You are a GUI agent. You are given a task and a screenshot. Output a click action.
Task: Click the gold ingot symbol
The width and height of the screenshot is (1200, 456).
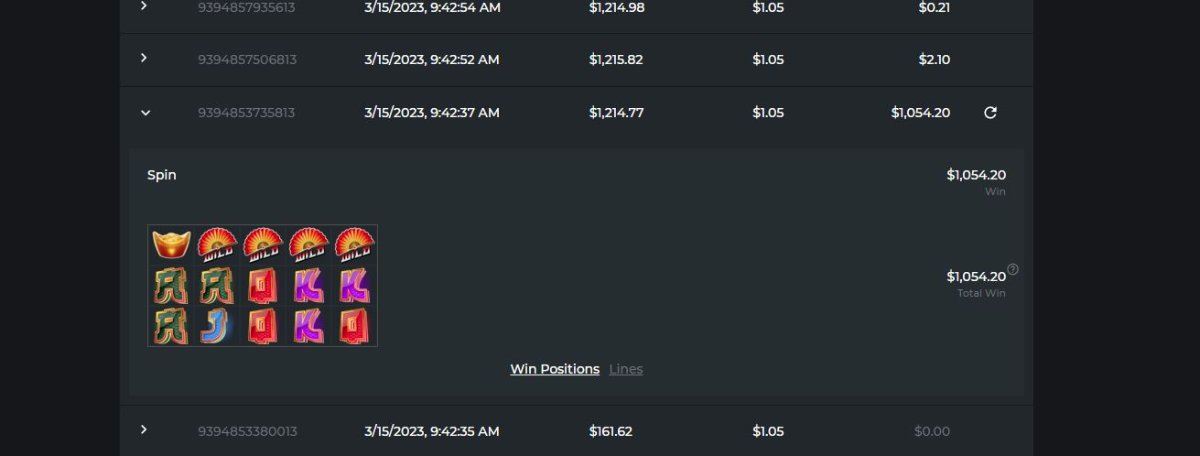pyautogui.click(x=171, y=244)
